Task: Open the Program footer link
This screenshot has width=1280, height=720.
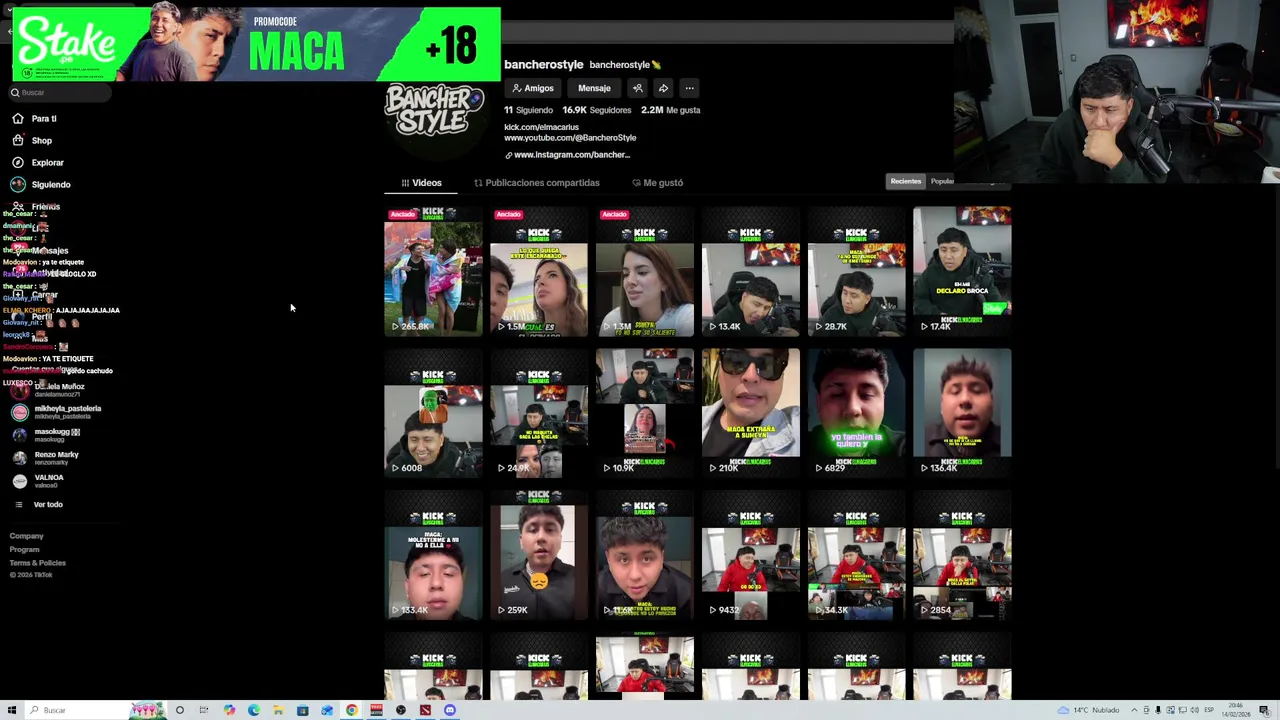Action: click(25, 549)
